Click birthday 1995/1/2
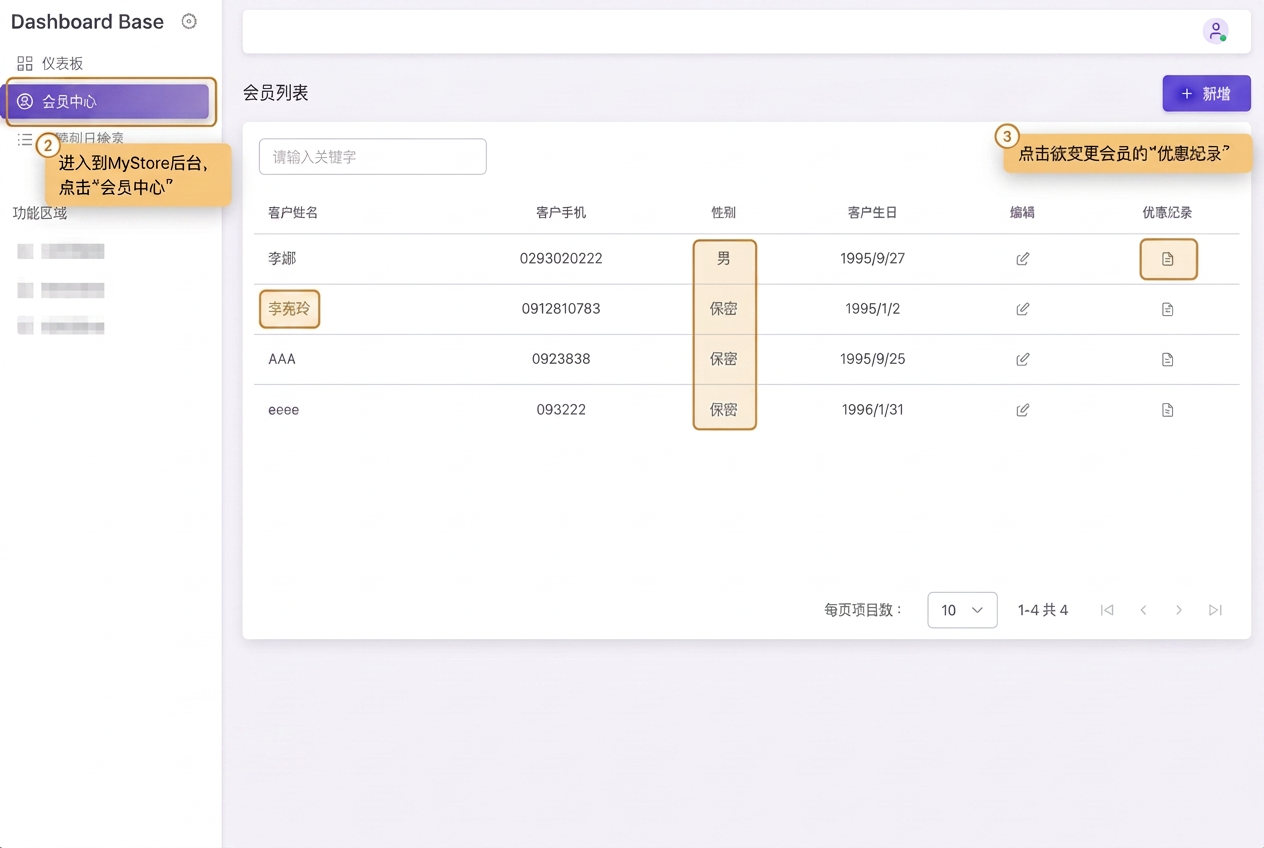Image resolution: width=1264 pixels, height=848 pixels. tap(872, 308)
